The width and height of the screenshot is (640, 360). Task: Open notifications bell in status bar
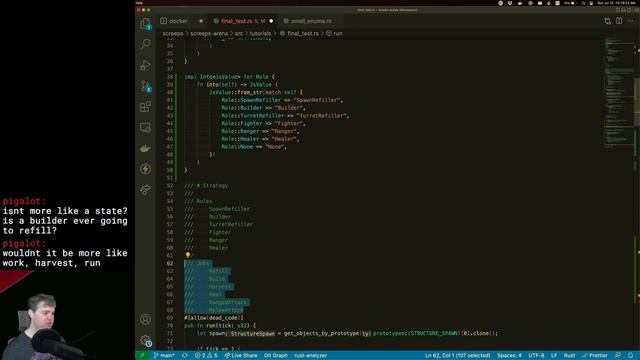(631, 356)
